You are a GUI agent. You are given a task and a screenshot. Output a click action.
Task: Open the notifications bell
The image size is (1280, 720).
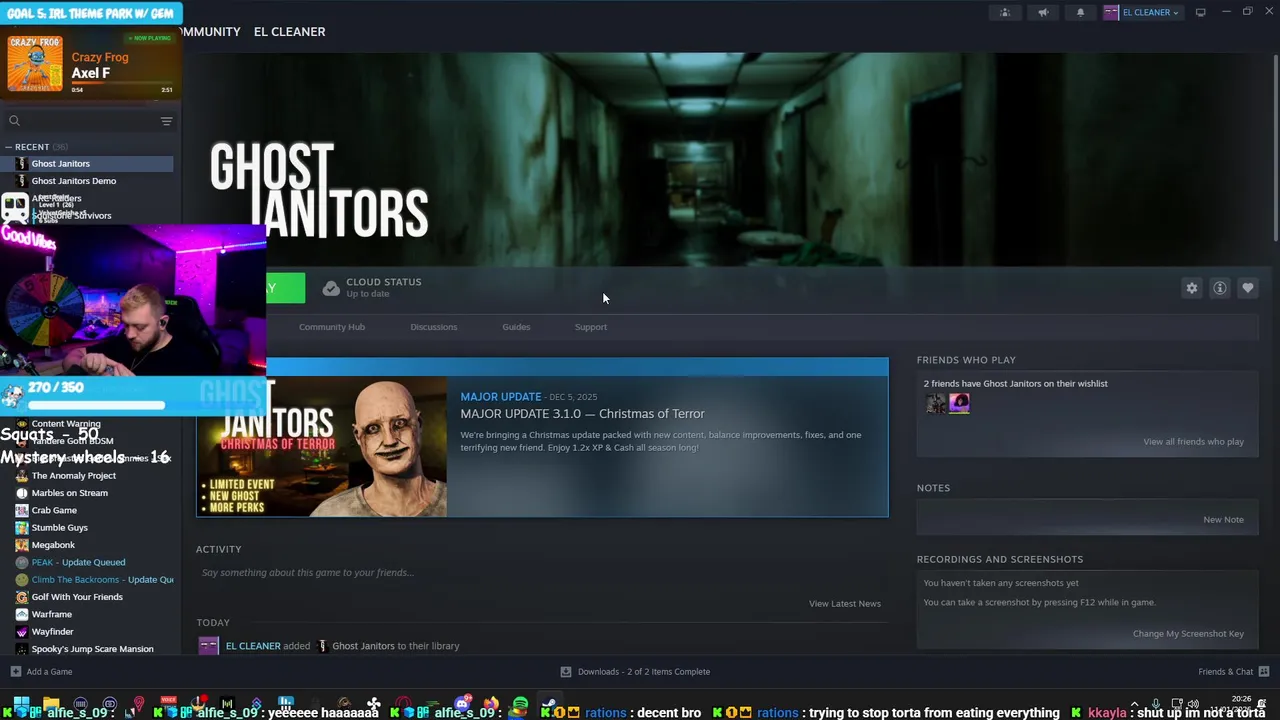tap(1080, 12)
